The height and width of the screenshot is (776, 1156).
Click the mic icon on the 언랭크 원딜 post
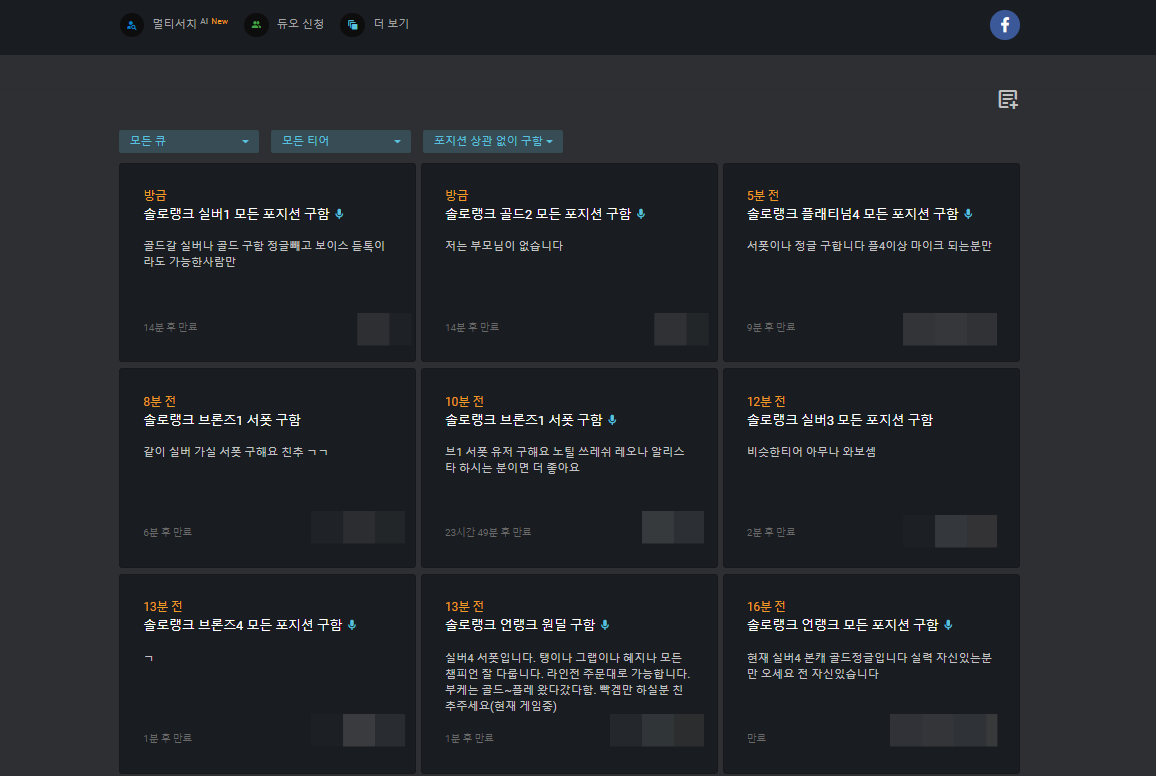click(x=604, y=624)
